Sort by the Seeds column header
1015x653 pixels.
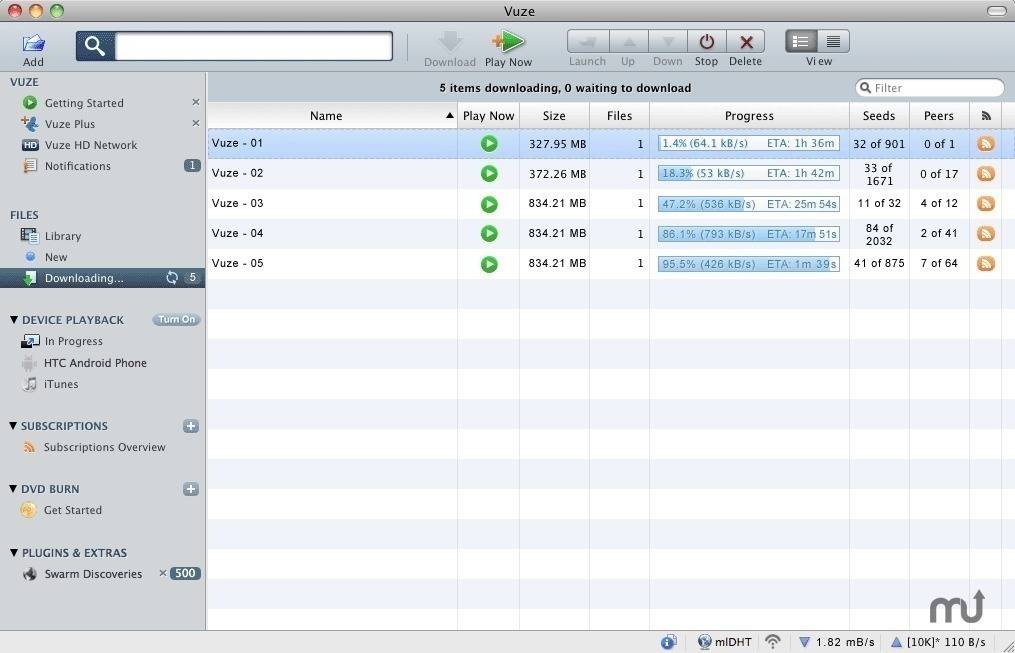click(879, 116)
